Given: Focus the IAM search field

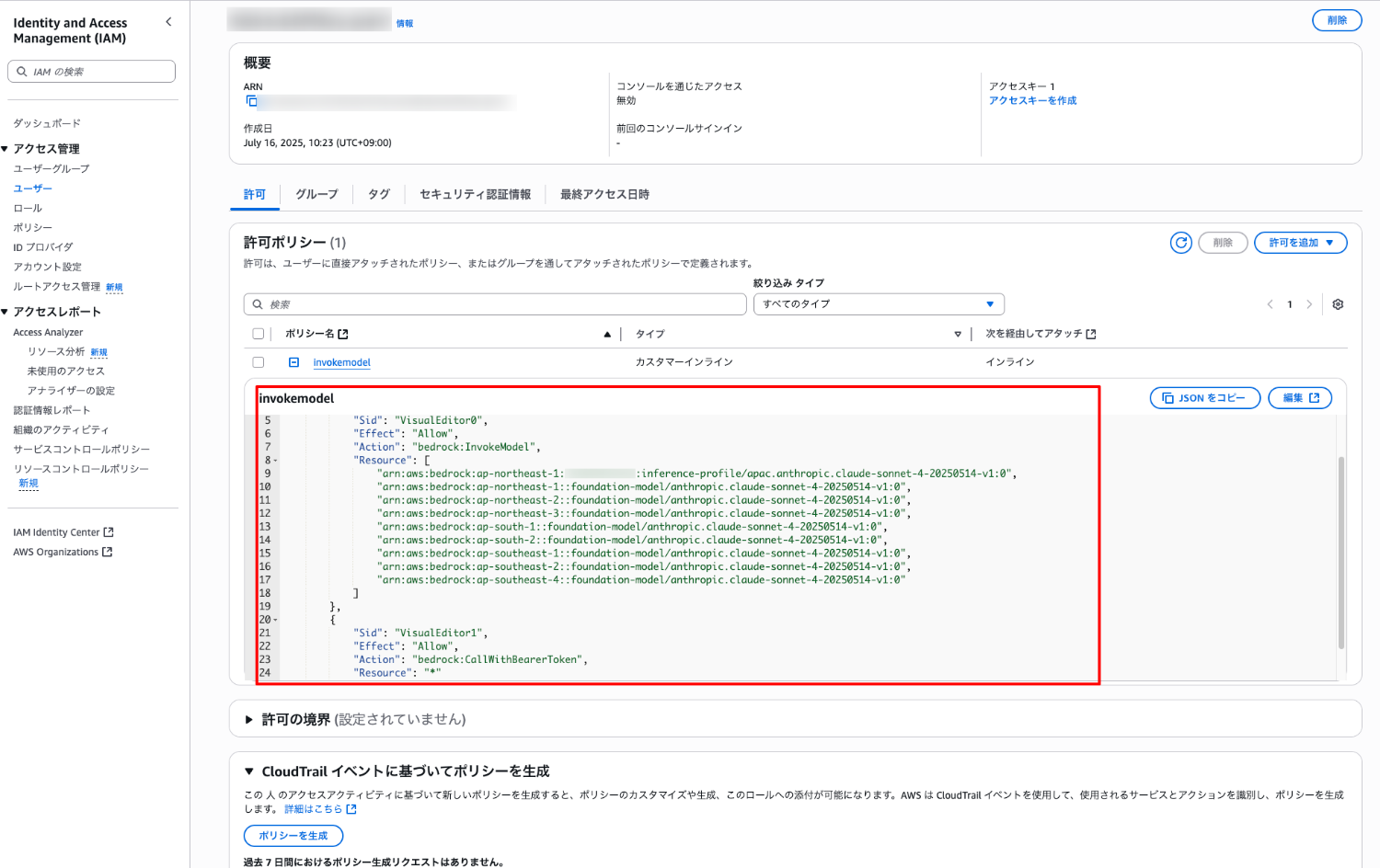Looking at the screenshot, I should tap(92, 72).
